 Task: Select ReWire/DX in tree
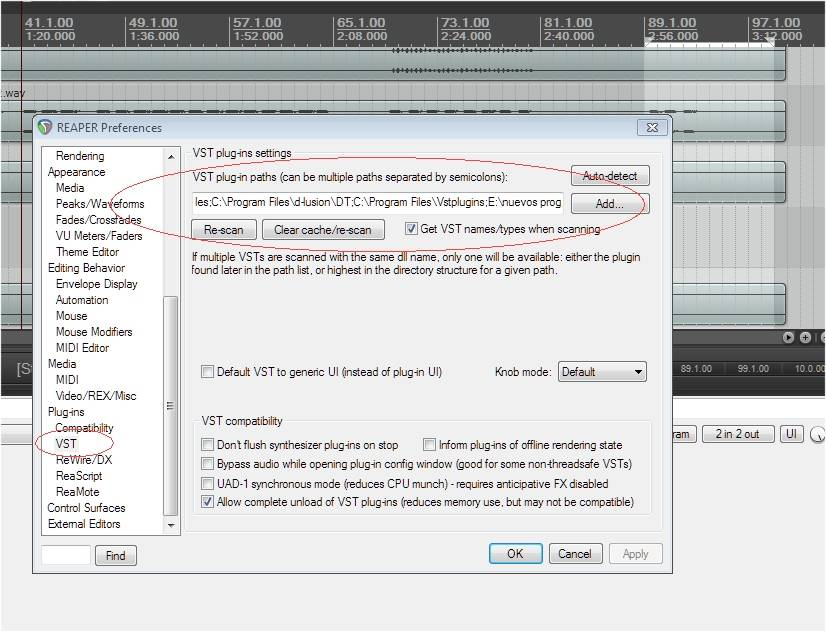click(84, 460)
